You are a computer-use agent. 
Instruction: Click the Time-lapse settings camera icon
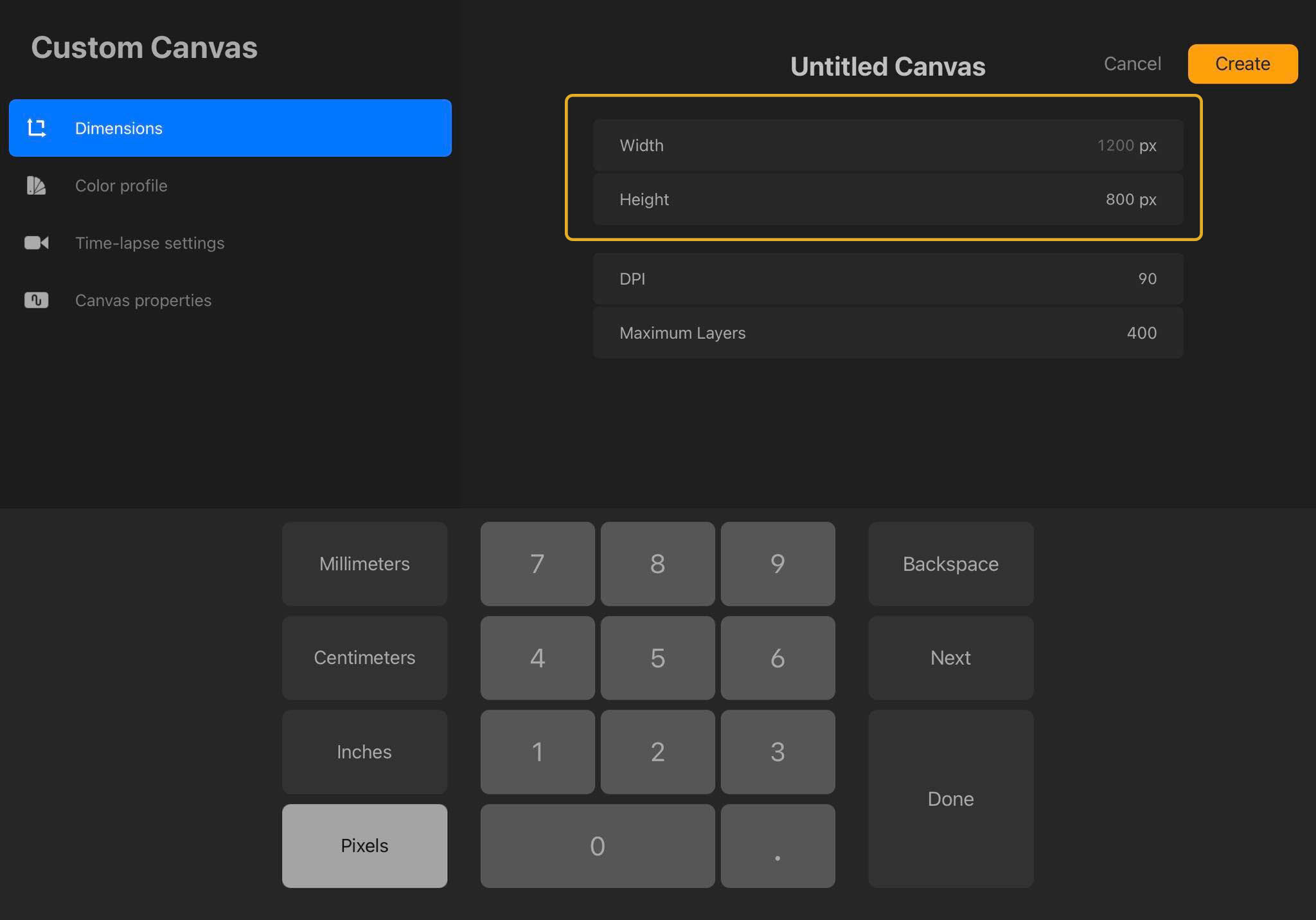(37, 242)
